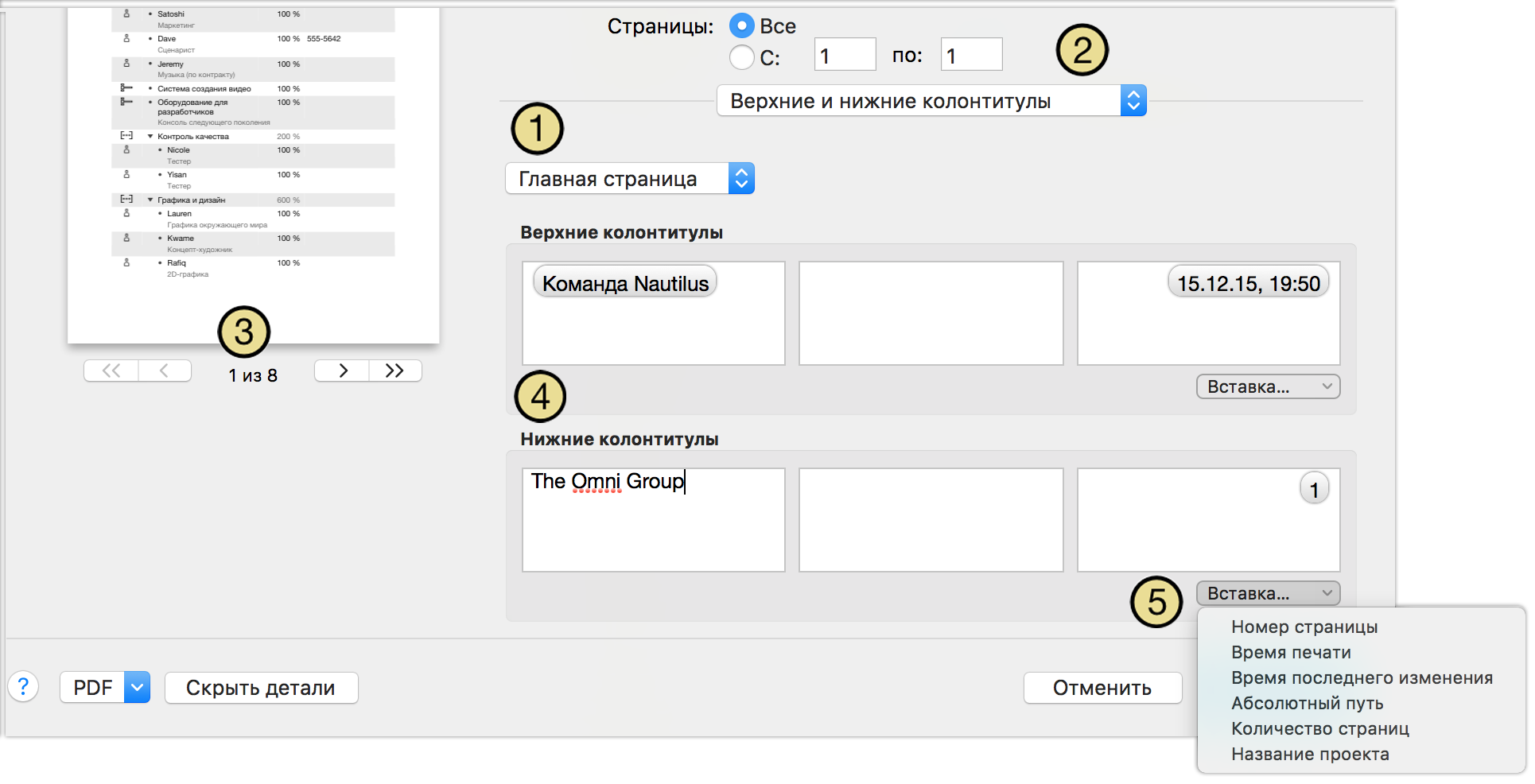Click the empty center header field
The image size is (1535, 784).
tap(931, 313)
